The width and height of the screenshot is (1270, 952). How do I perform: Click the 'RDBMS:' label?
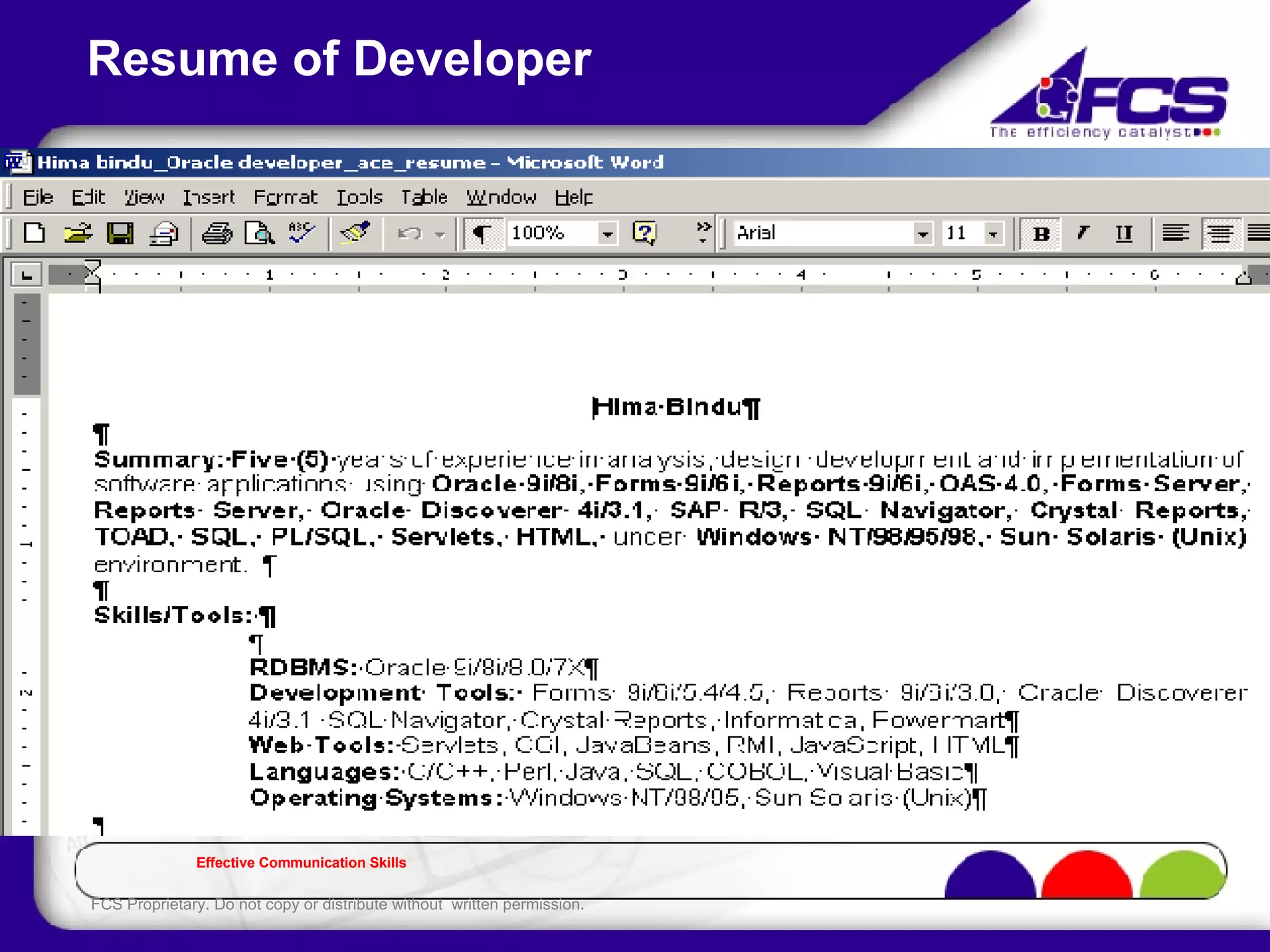pos(304,668)
